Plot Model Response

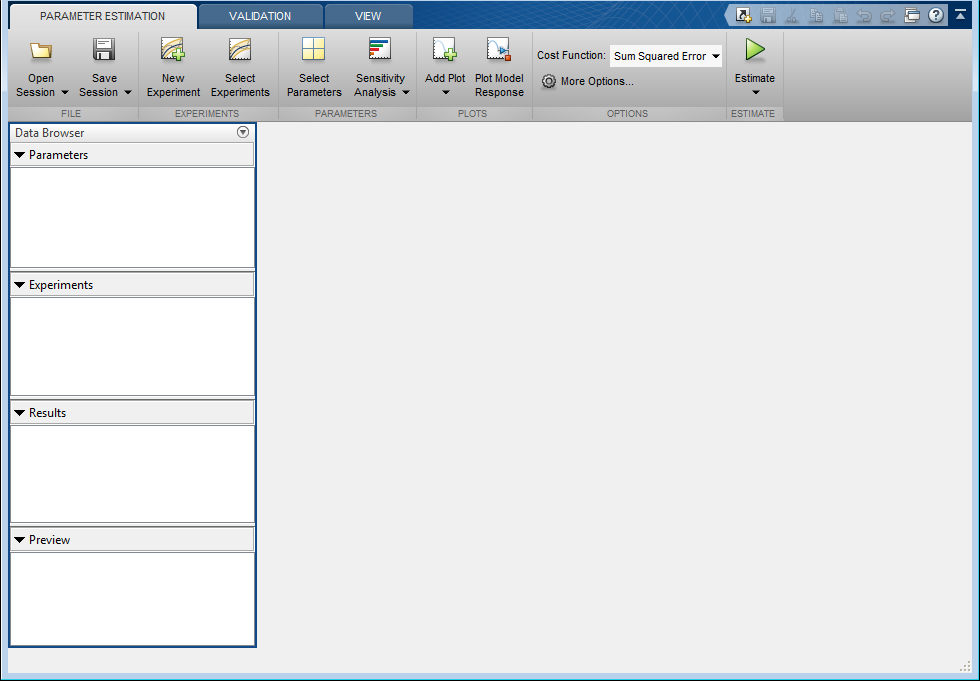point(499,67)
